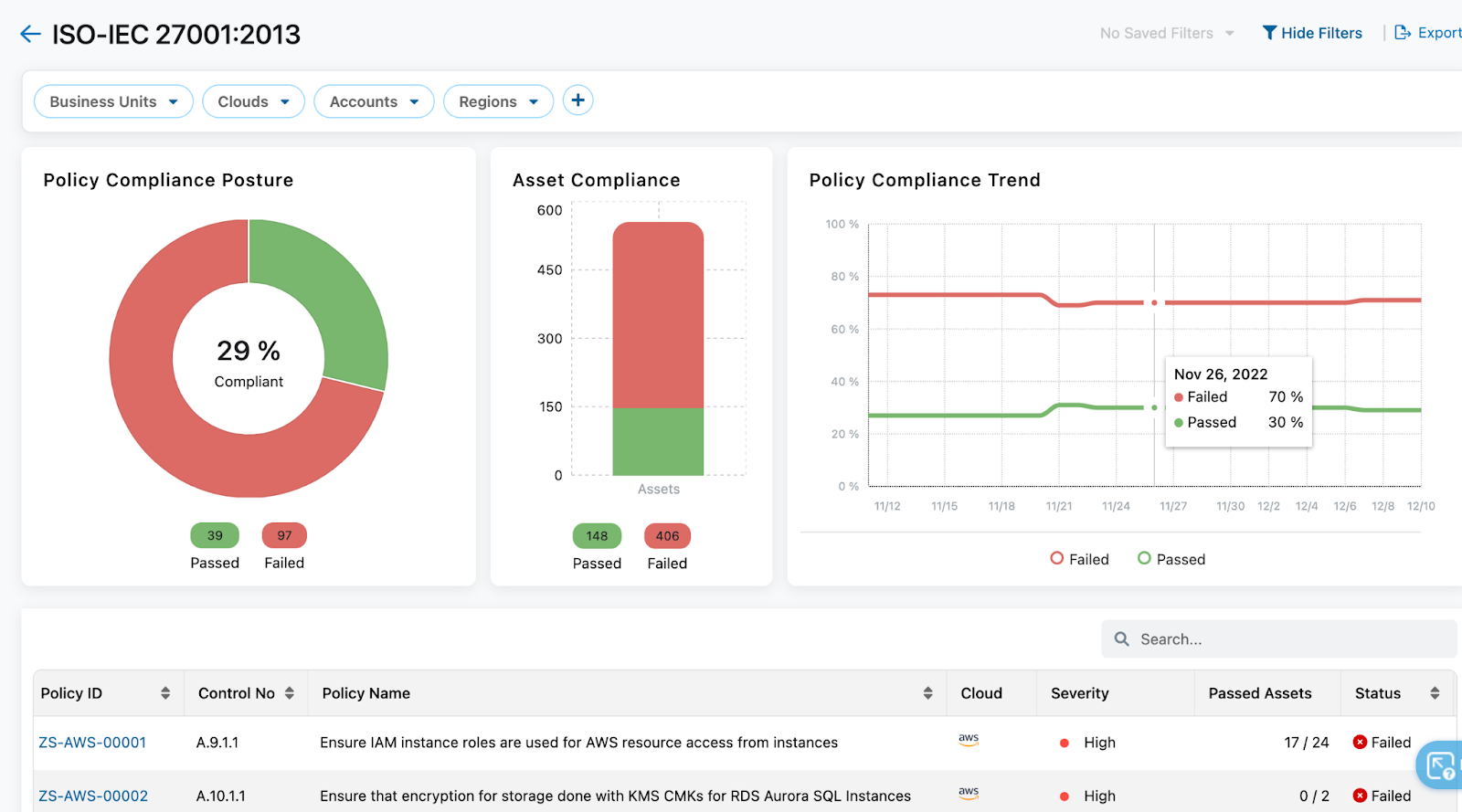The width and height of the screenshot is (1462, 812).
Task: Toggle Passed series in trend legend
Action: point(1171,559)
